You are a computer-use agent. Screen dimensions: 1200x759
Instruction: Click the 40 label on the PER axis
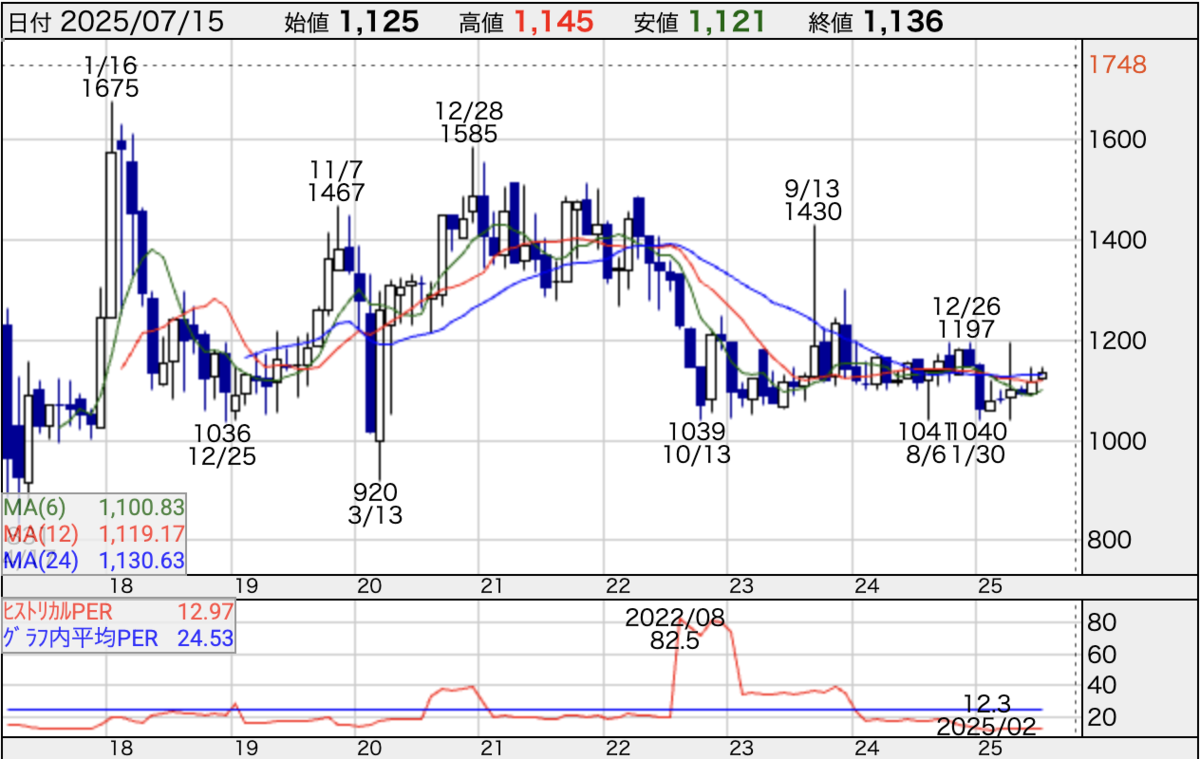point(1102,686)
